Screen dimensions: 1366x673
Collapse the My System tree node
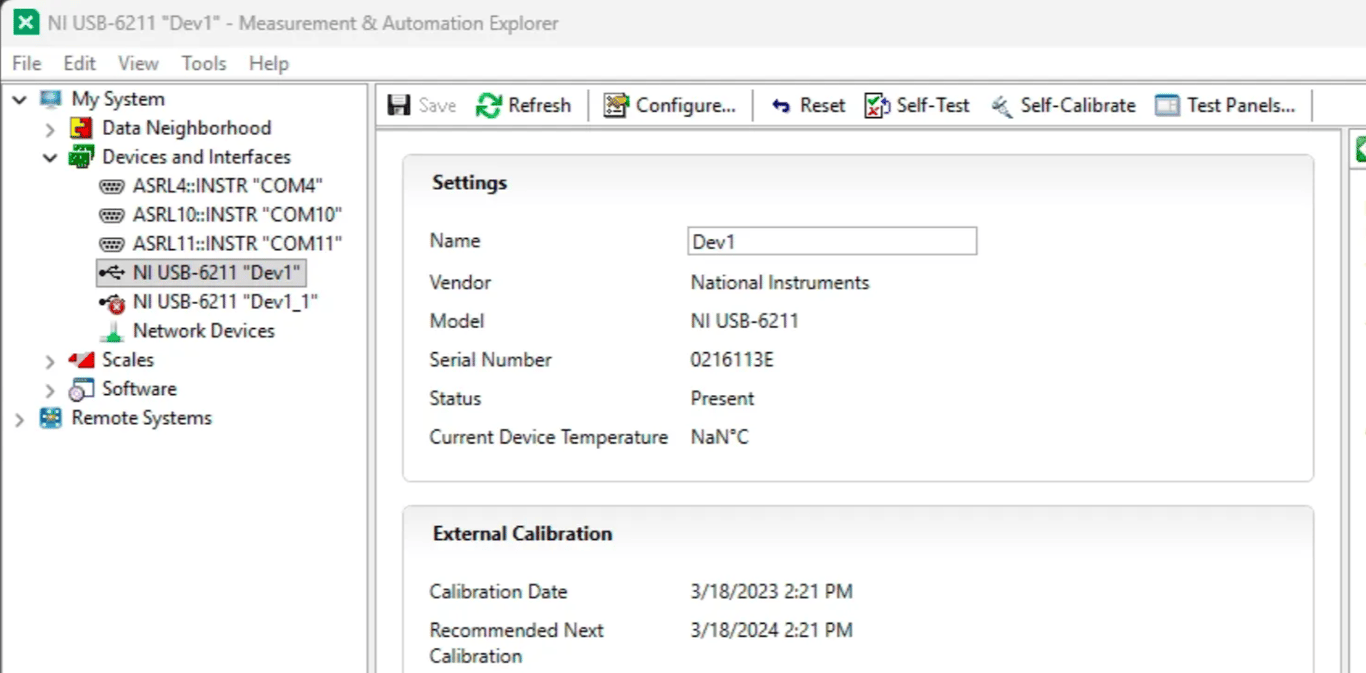click(20, 100)
